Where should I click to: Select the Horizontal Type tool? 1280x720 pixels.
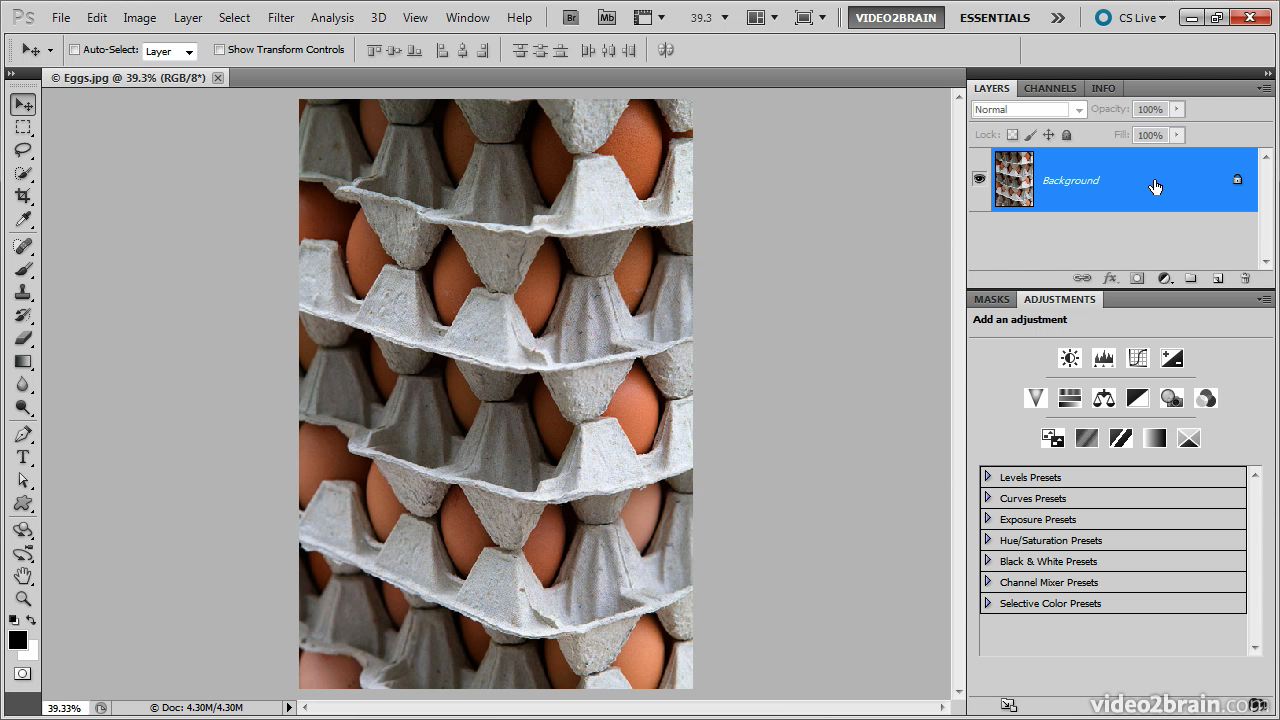click(23, 457)
